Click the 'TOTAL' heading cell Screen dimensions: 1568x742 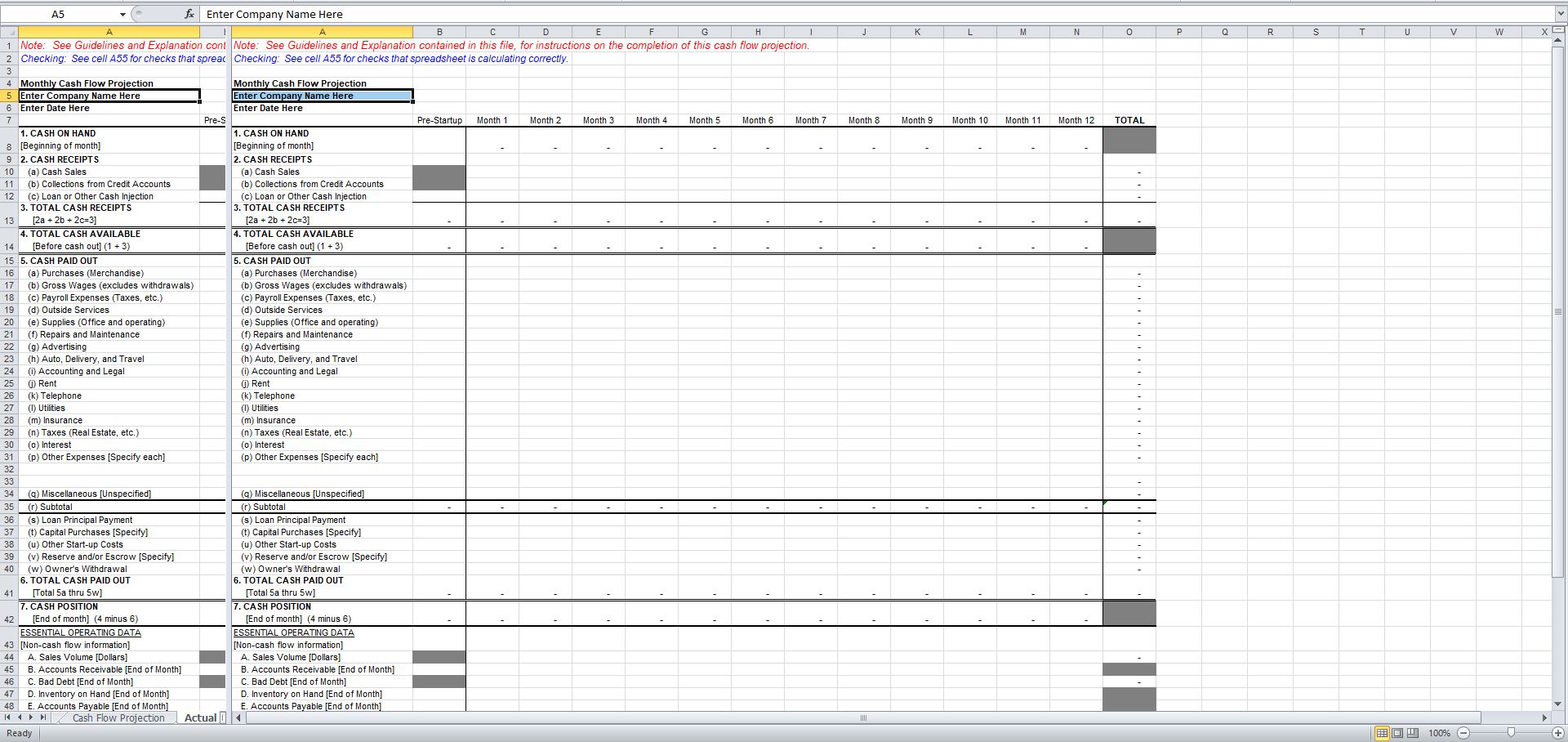tap(1129, 120)
